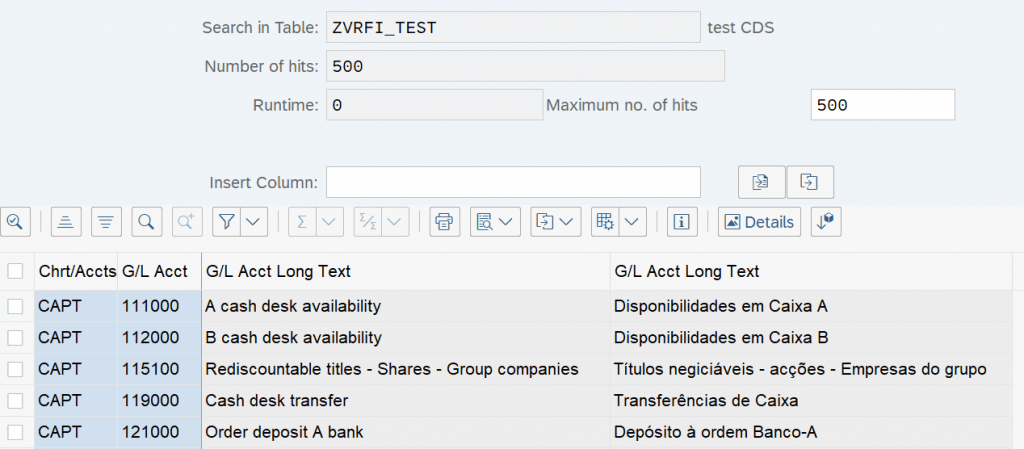Open the Find search icon
This screenshot has height=449, width=1024.
click(x=147, y=222)
